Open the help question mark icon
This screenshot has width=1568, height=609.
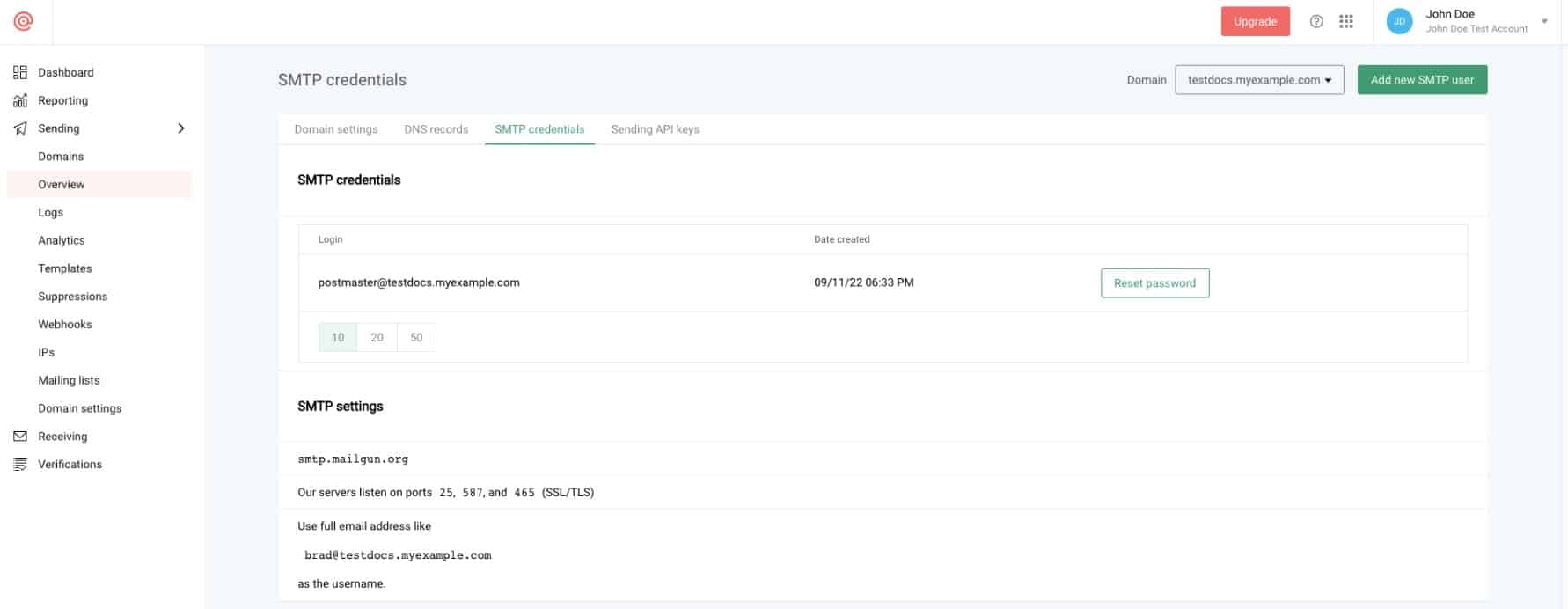click(1316, 22)
